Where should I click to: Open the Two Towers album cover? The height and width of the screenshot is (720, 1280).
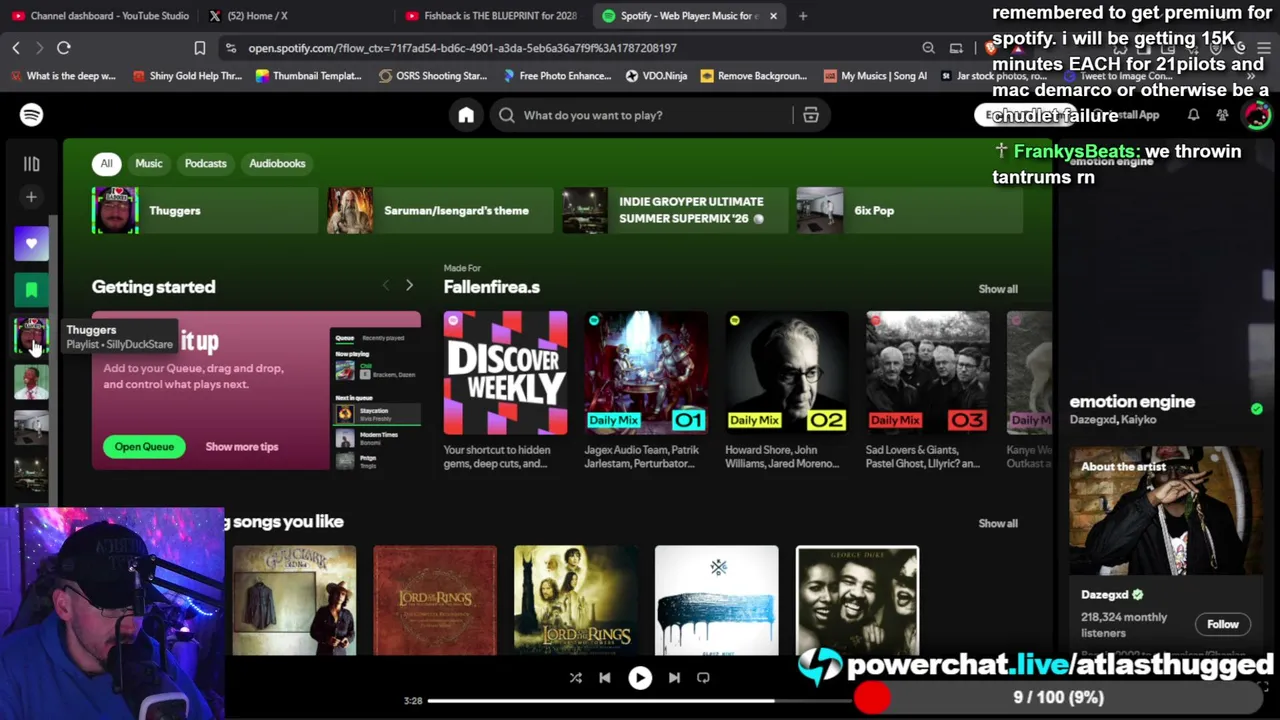(x=576, y=600)
